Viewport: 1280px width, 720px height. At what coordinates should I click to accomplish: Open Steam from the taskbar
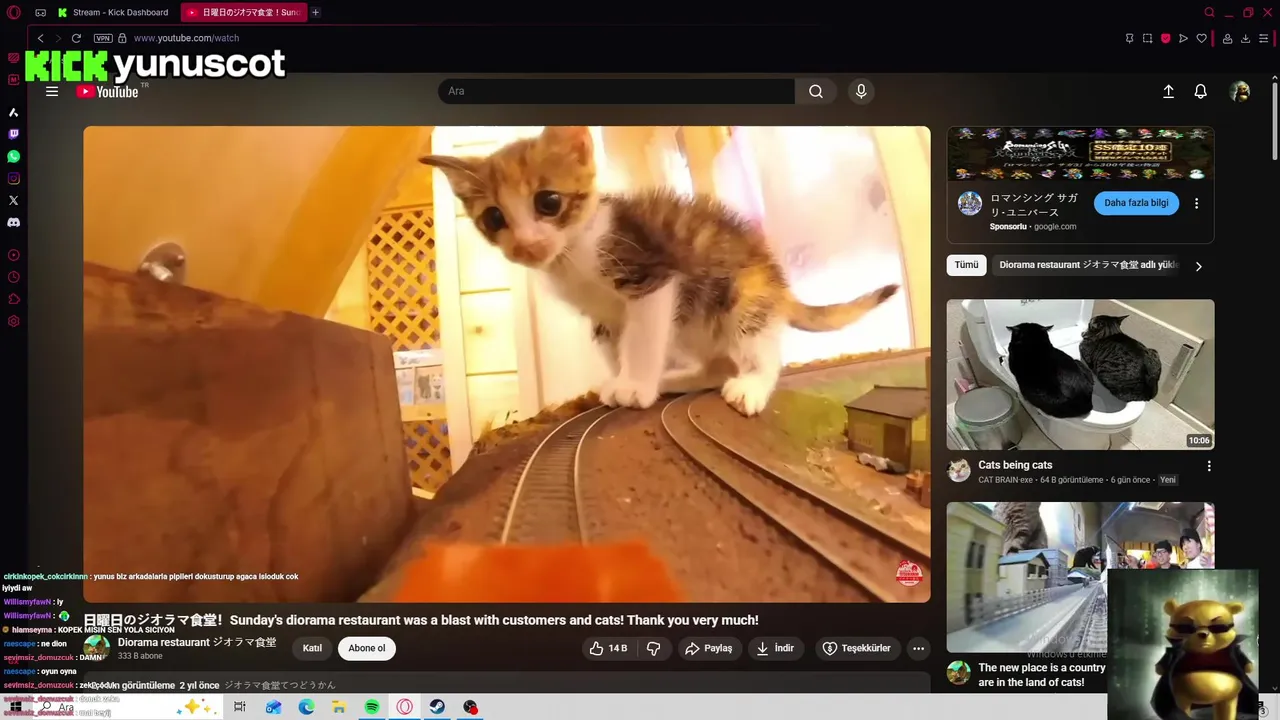pyautogui.click(x=437, y=707)
